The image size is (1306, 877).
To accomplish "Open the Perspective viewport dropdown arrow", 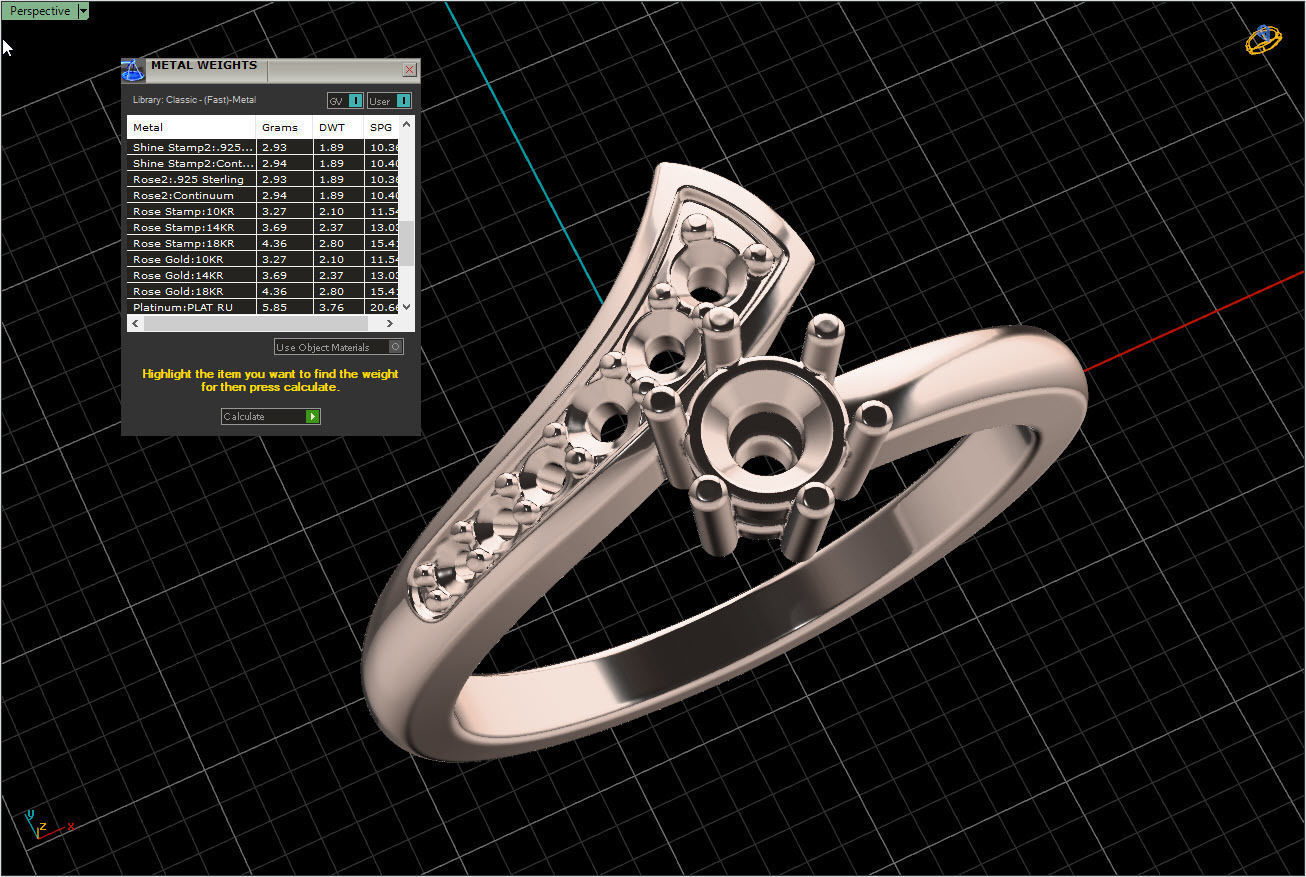I will (x=83, y=11).
